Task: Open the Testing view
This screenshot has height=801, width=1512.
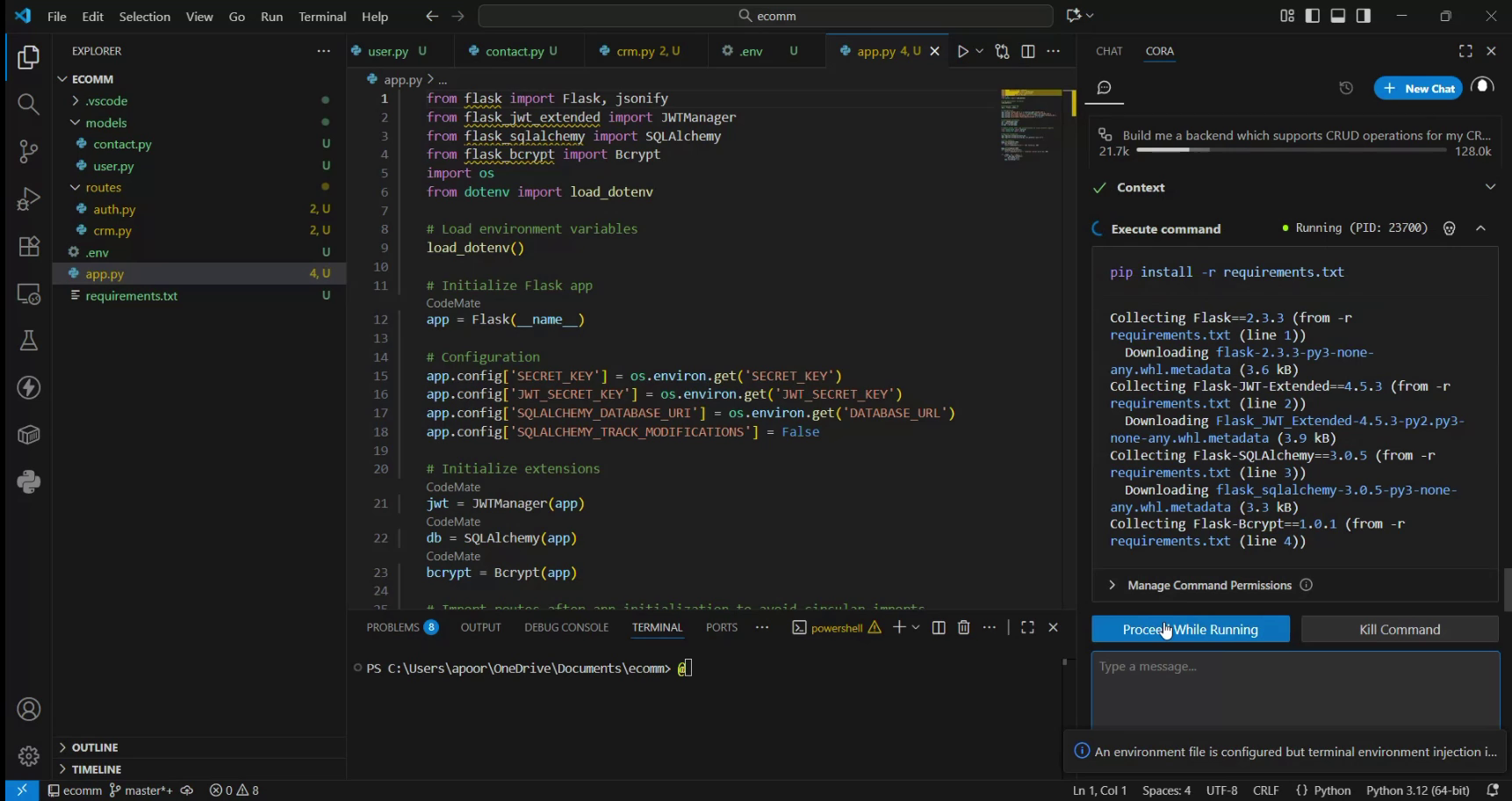Action: coord(28,341)
